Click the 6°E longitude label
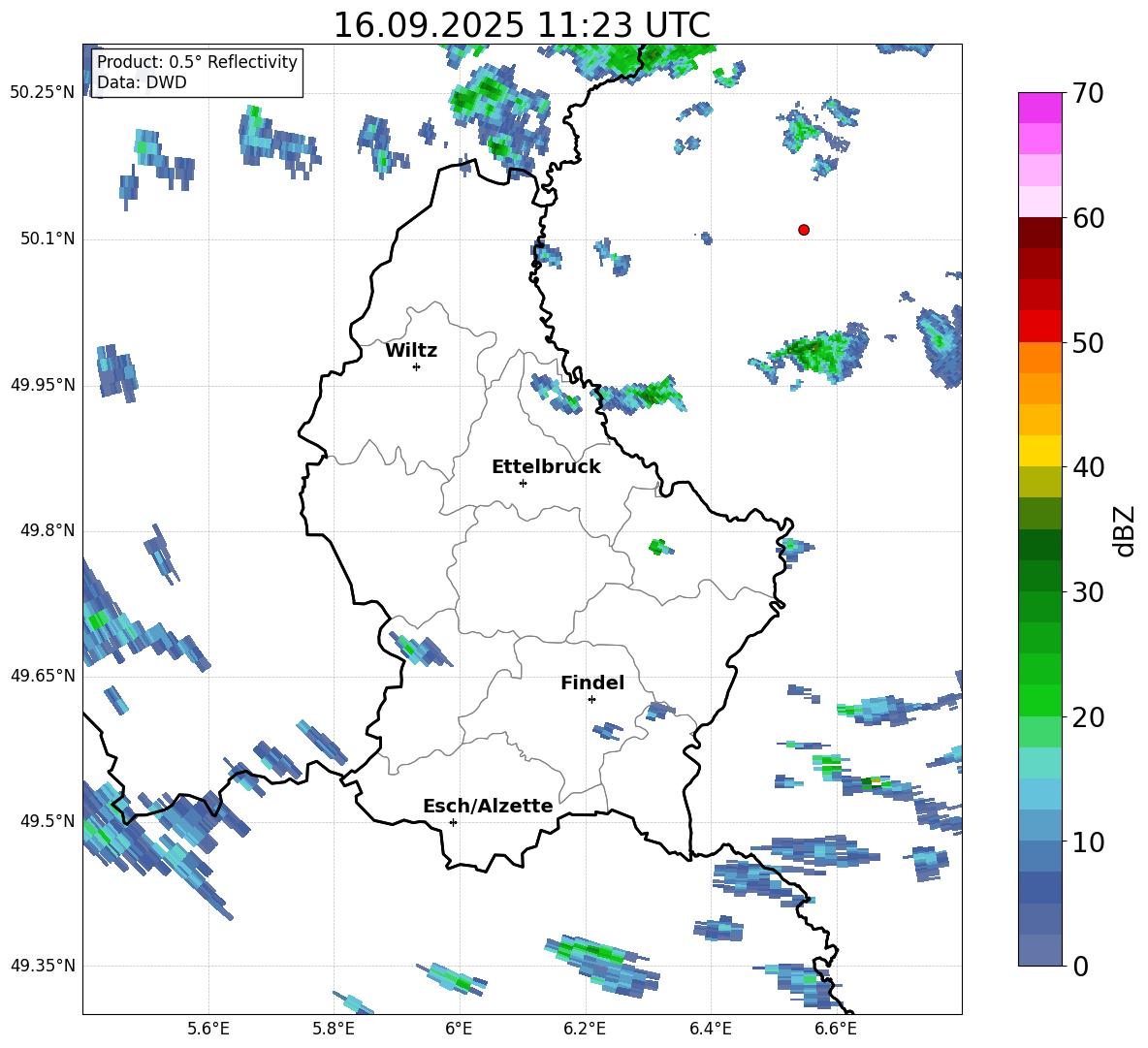1148x1048 pixels. coord(459,1029)
